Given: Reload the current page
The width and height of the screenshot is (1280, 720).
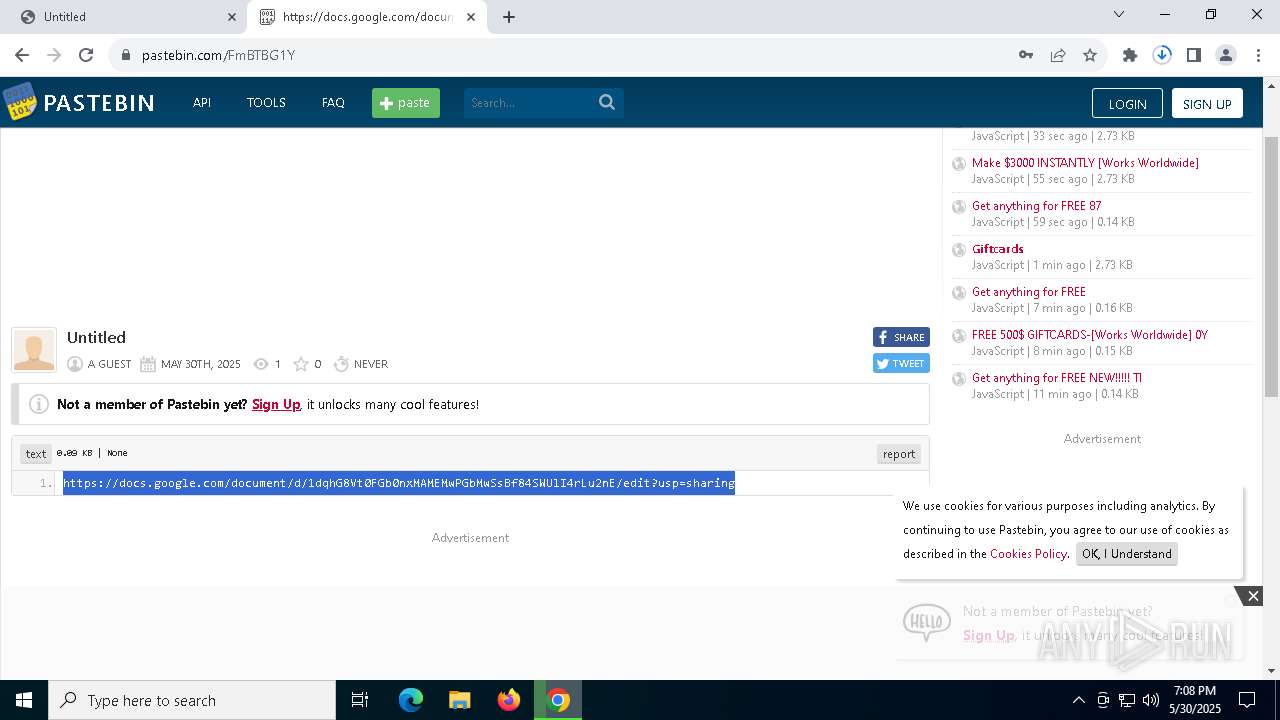Looking at the screenshot, I should click(x=86, y=55).
